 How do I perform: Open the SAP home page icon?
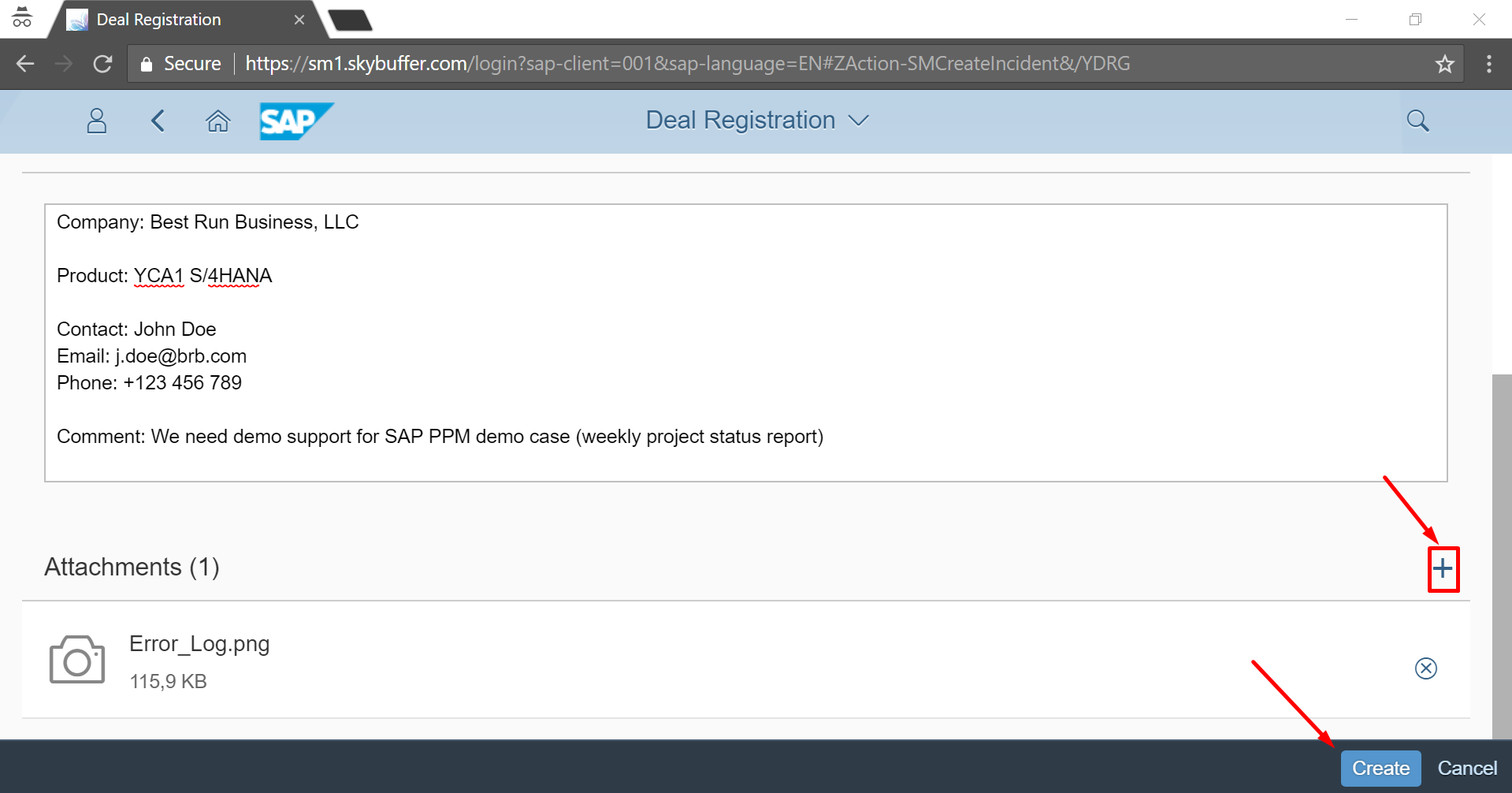coord(218,121)
